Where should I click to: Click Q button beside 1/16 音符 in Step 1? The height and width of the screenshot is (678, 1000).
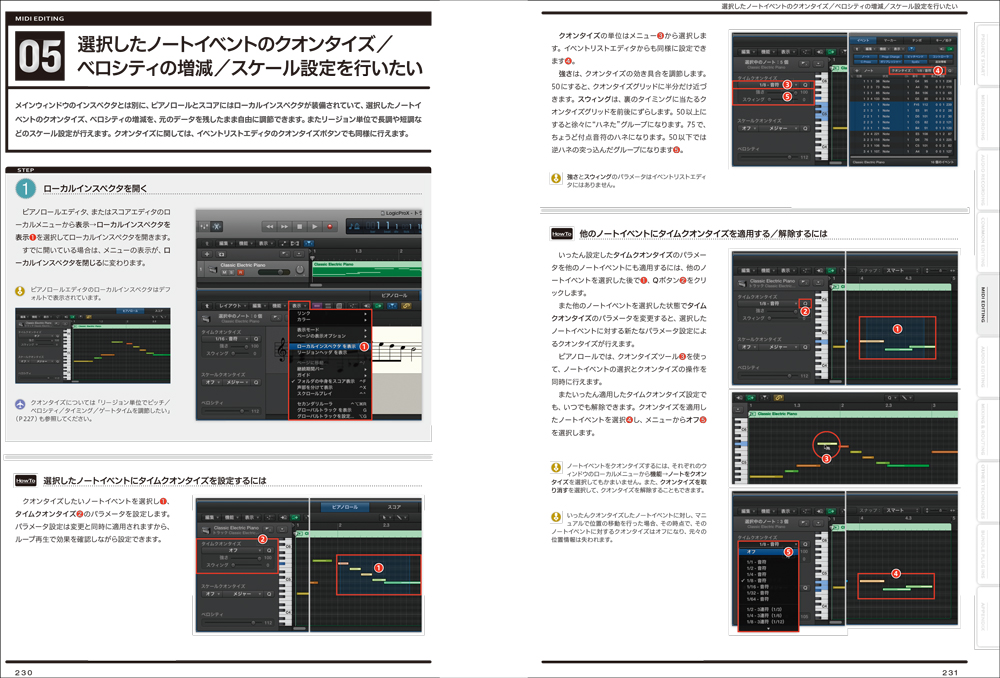point(256,339)
